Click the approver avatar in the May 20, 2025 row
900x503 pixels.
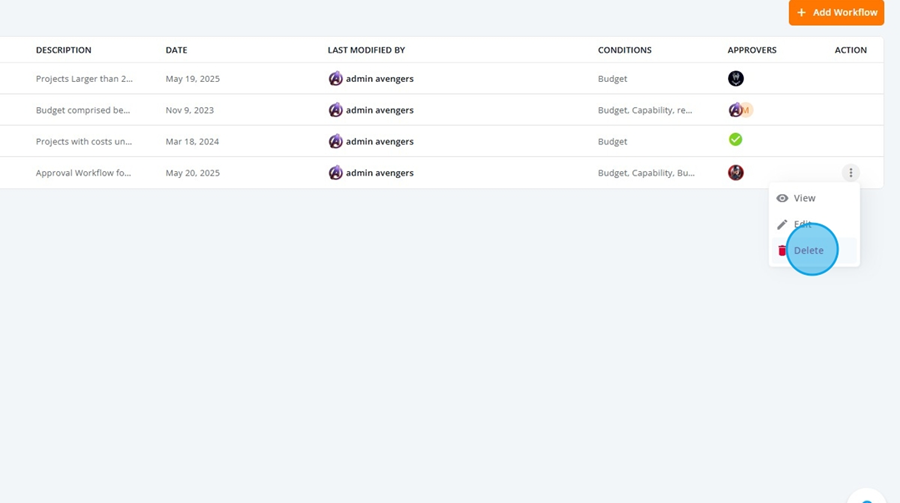click(x=735, y=173)
